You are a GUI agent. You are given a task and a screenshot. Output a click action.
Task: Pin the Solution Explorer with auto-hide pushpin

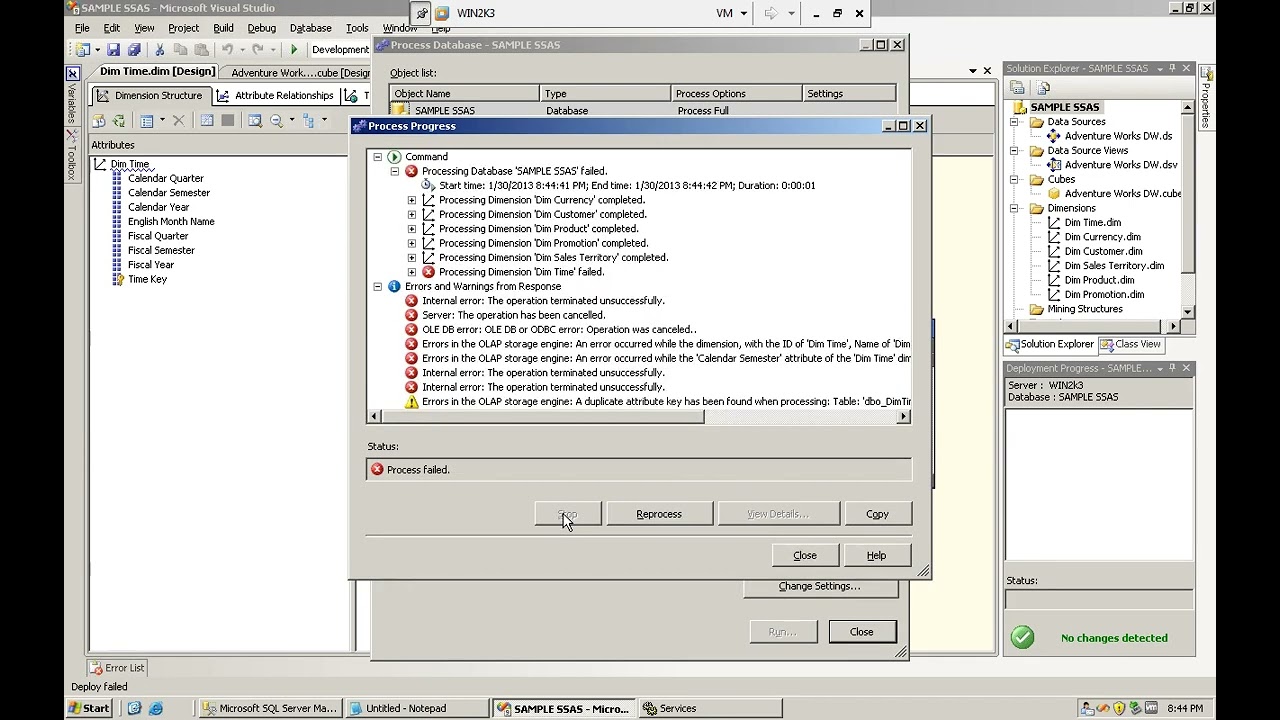click(x=1172, y=69)
